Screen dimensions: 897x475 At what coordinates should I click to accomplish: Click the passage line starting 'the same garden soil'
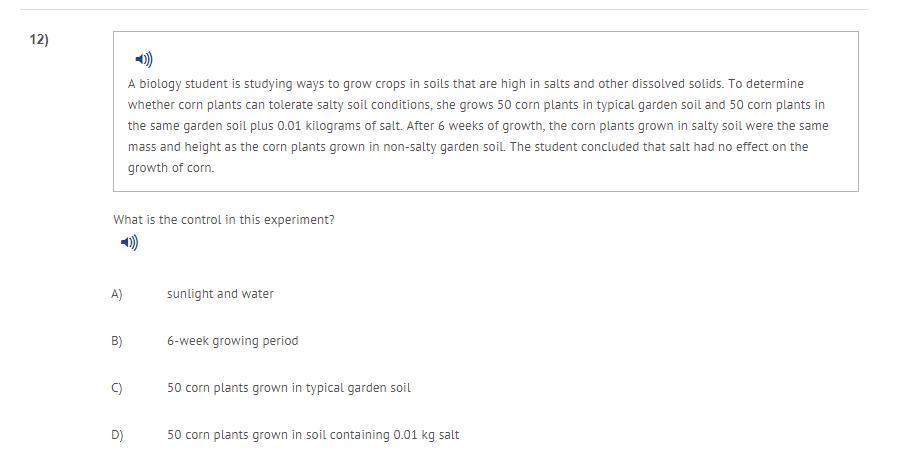coord(478,126)
